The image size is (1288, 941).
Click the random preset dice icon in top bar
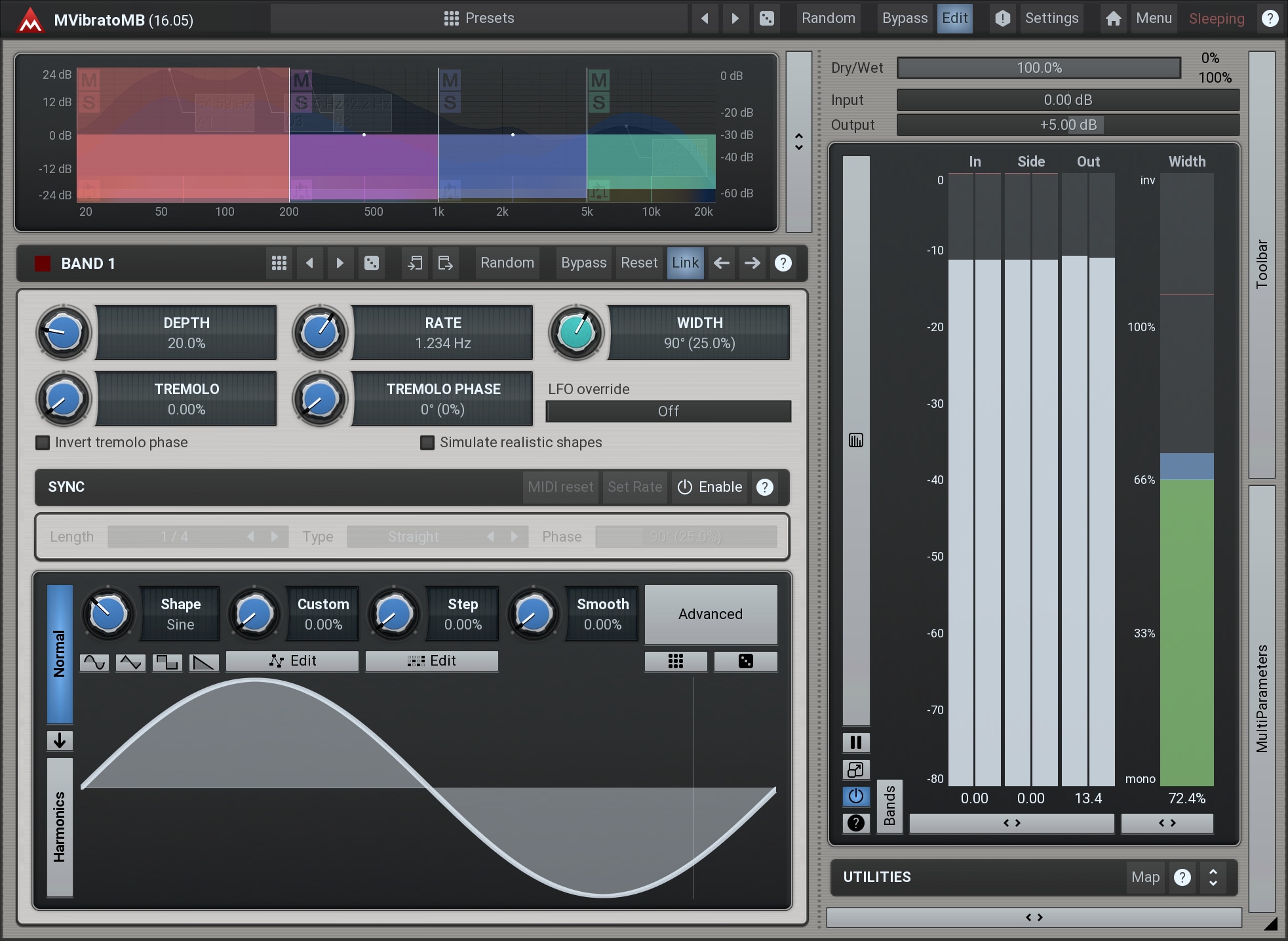pyautogui.click(x=766, y=18)
